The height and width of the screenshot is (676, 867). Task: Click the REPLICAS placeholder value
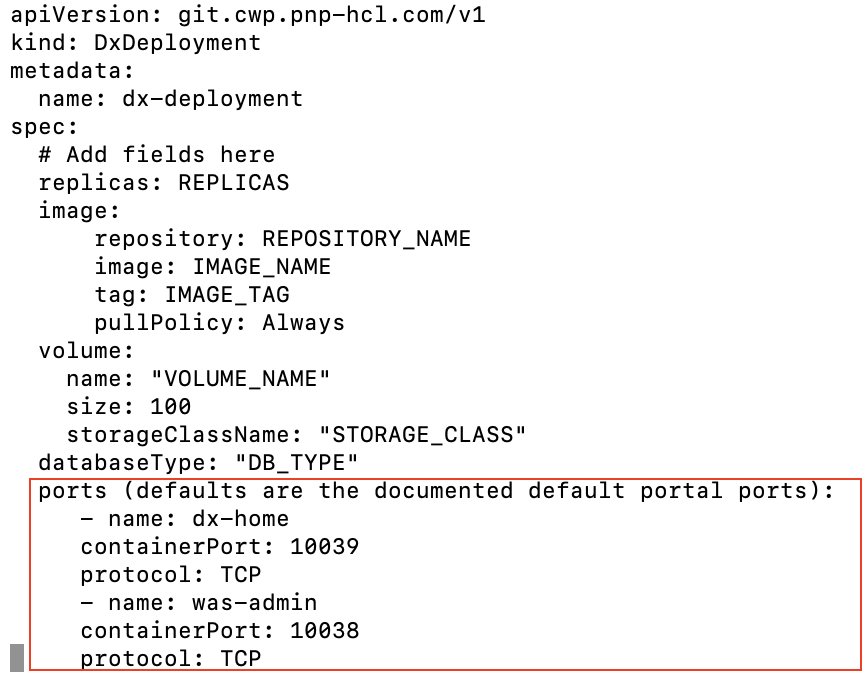[x=233, y=183]
